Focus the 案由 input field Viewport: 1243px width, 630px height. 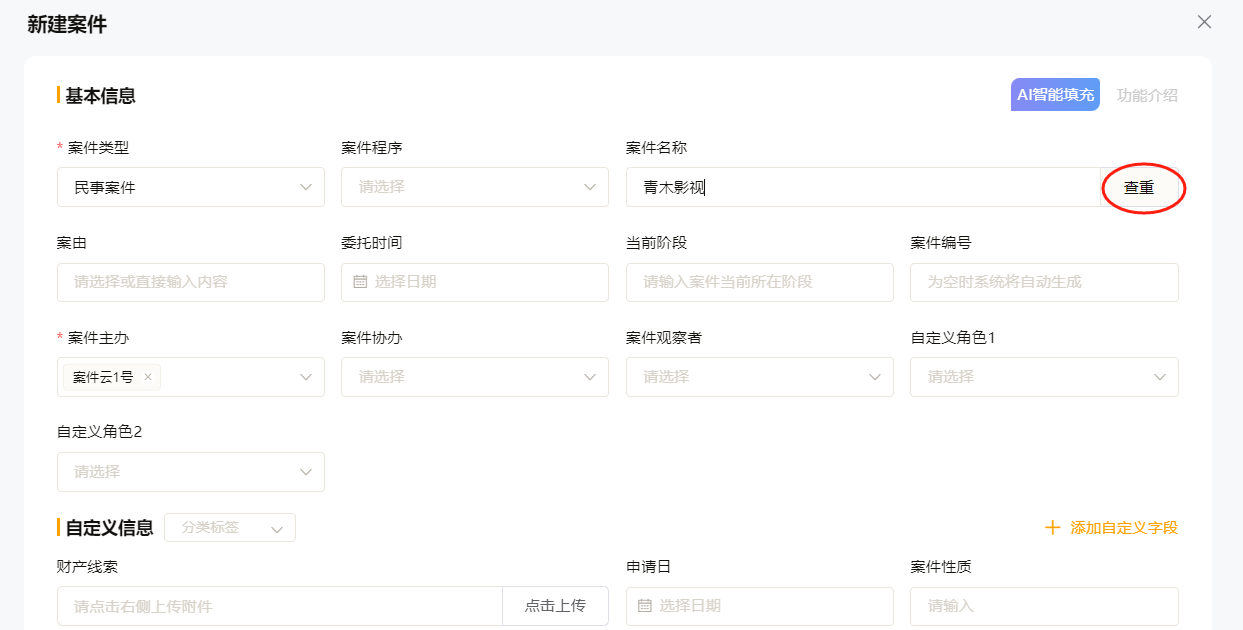[x=190, y=282]
